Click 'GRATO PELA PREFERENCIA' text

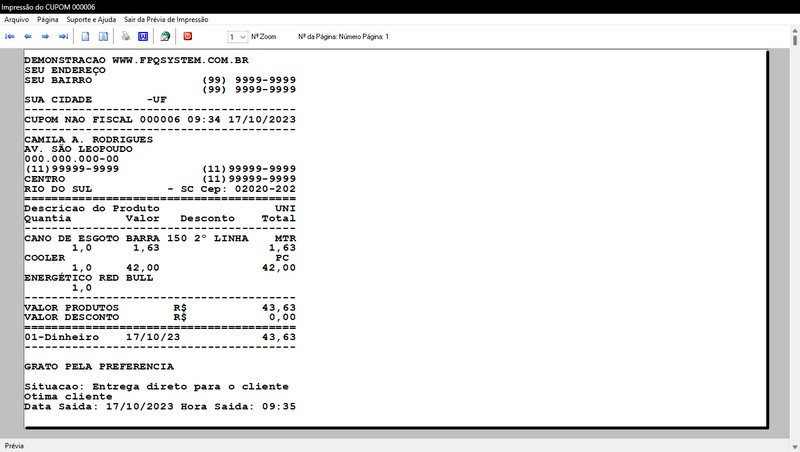98,367
